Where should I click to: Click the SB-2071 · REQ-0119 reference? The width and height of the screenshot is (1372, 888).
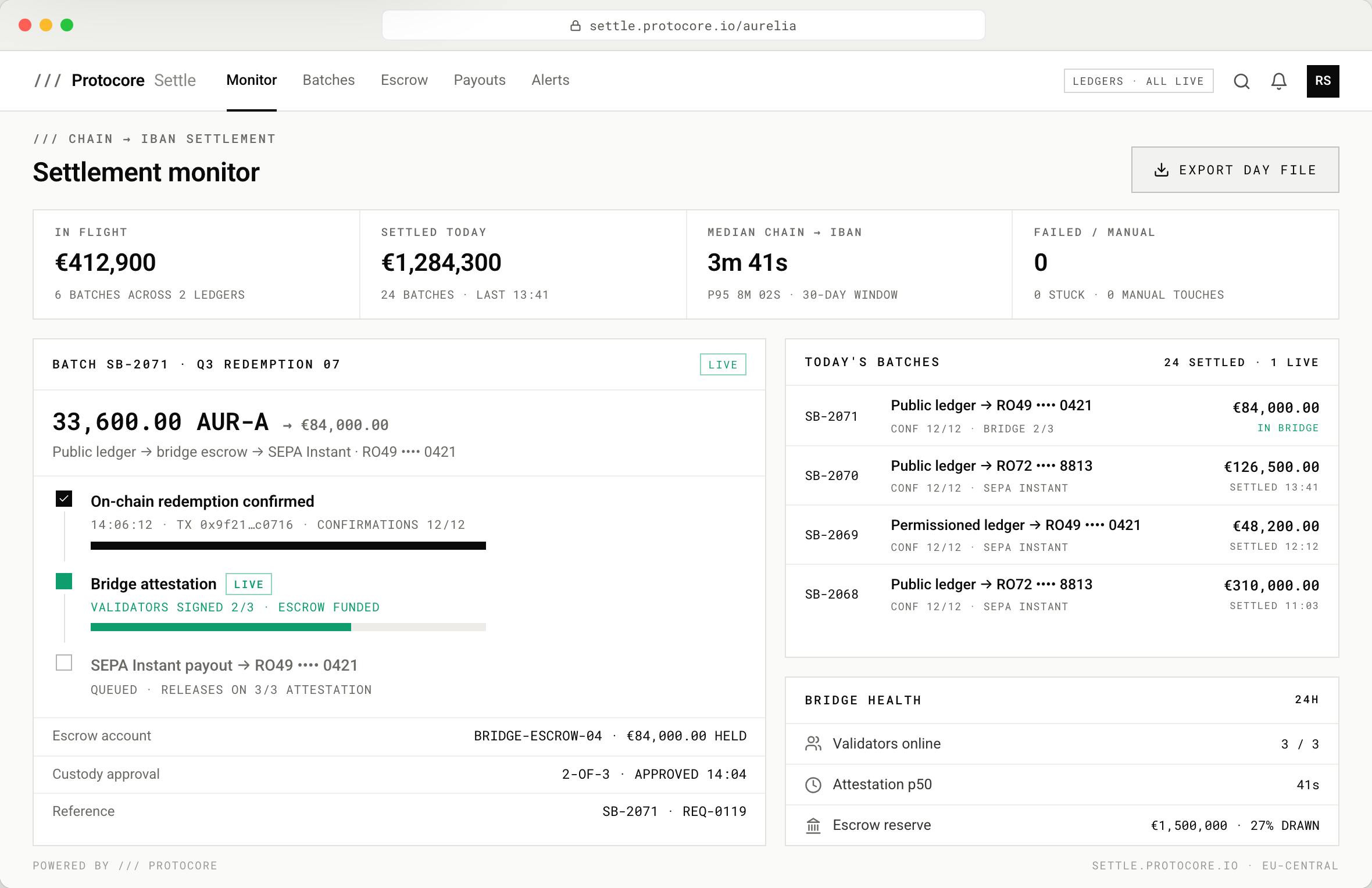[x=674, y=811]
